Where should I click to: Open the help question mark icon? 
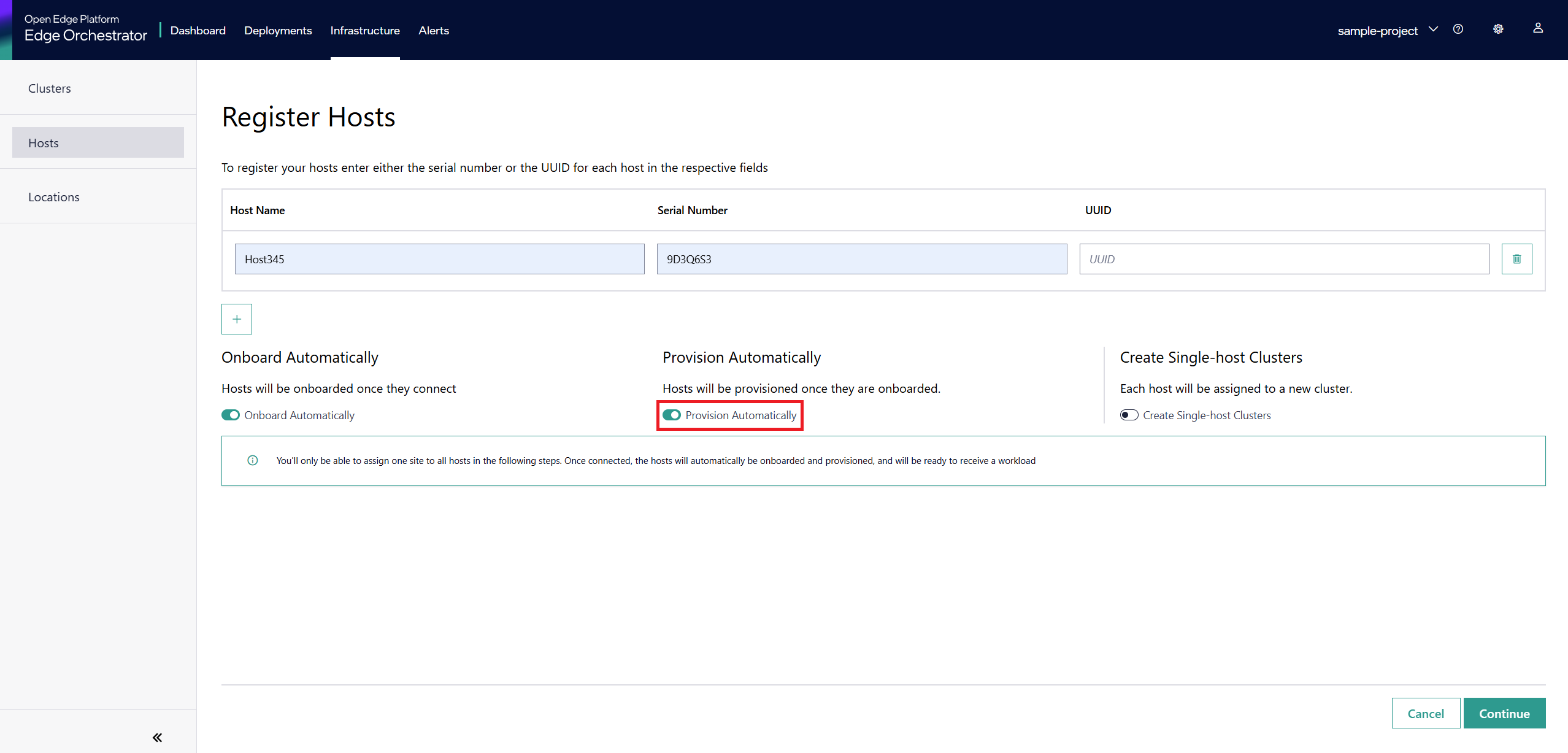(x=1459, y=29)
